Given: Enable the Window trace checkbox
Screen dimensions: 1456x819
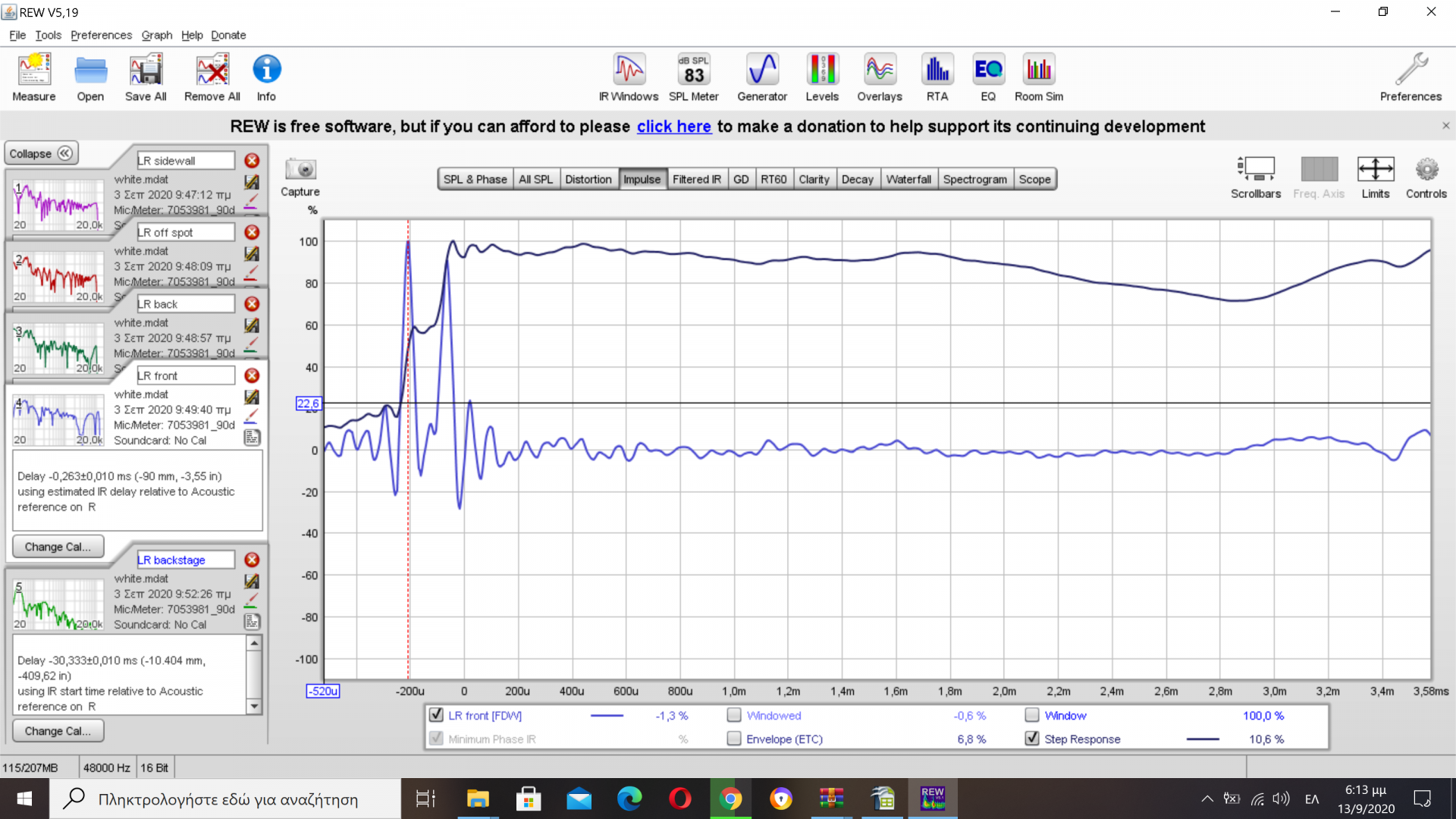Looking at the screenshot, I should (1032, 714).
